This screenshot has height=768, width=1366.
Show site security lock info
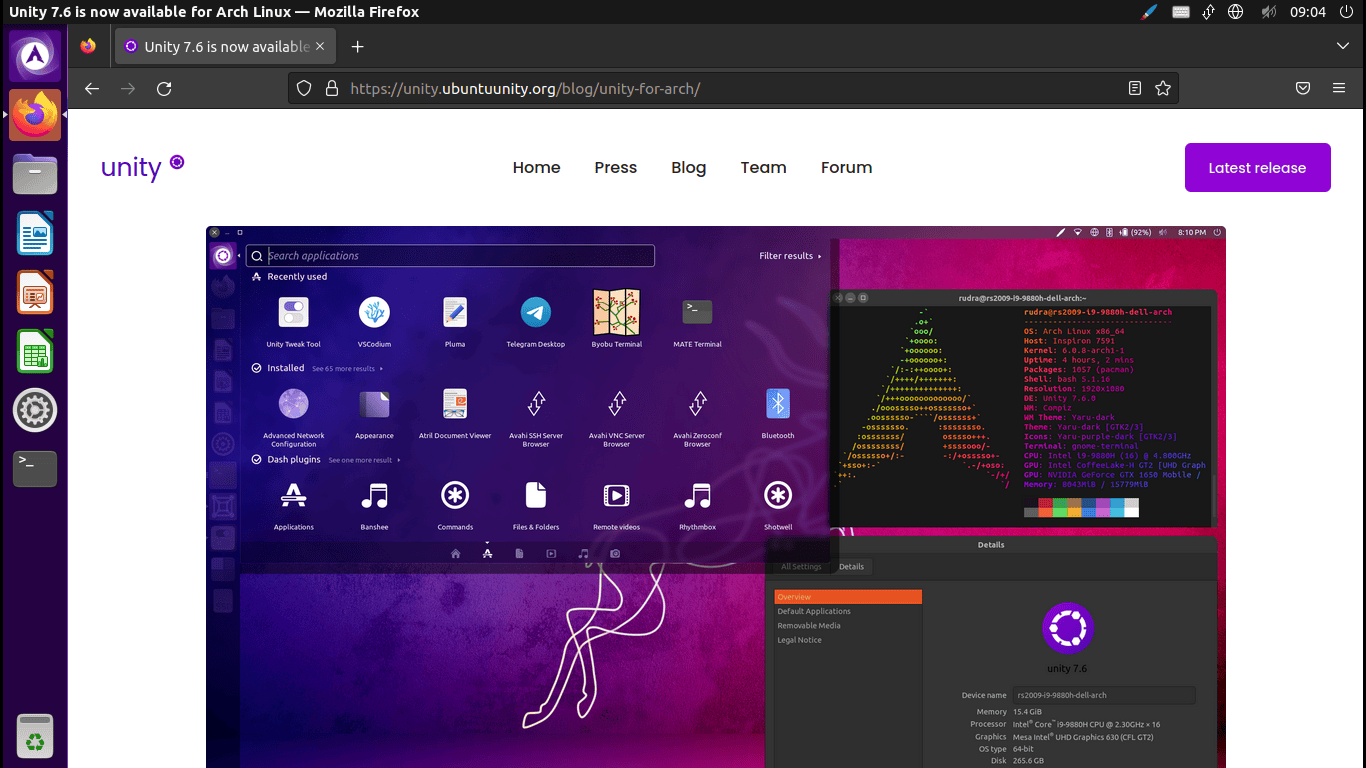(x=332, y=88)
